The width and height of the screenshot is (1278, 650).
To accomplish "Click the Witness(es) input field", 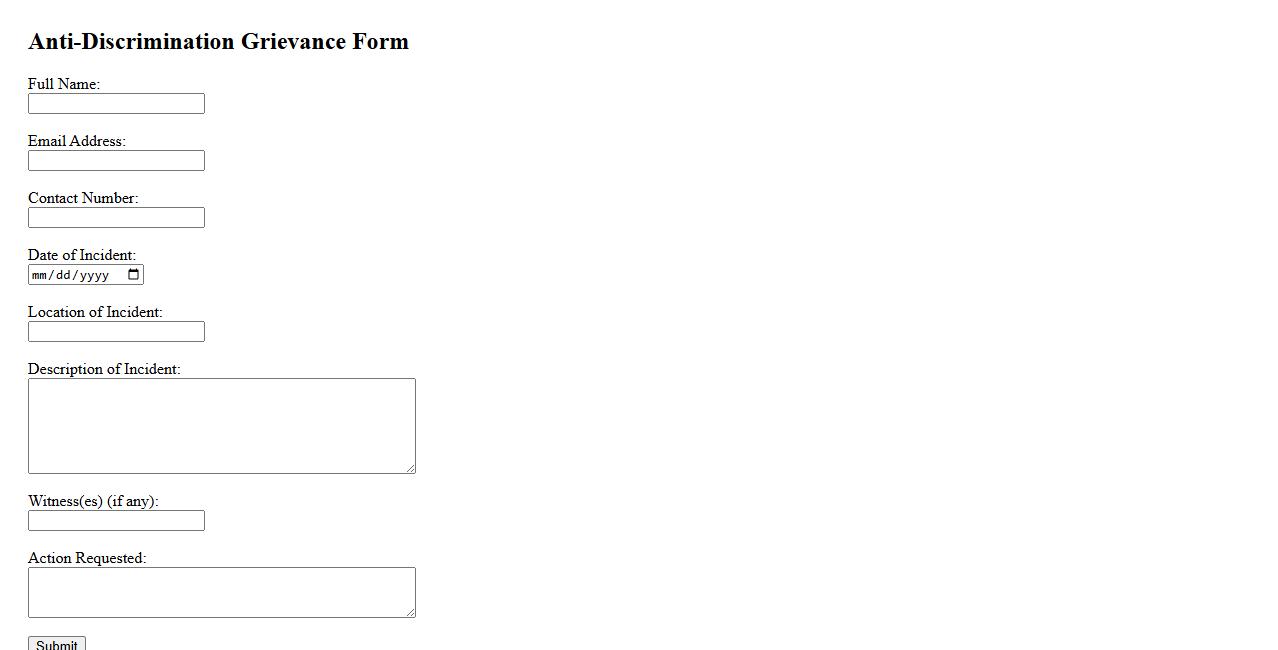I will [116, 521].
